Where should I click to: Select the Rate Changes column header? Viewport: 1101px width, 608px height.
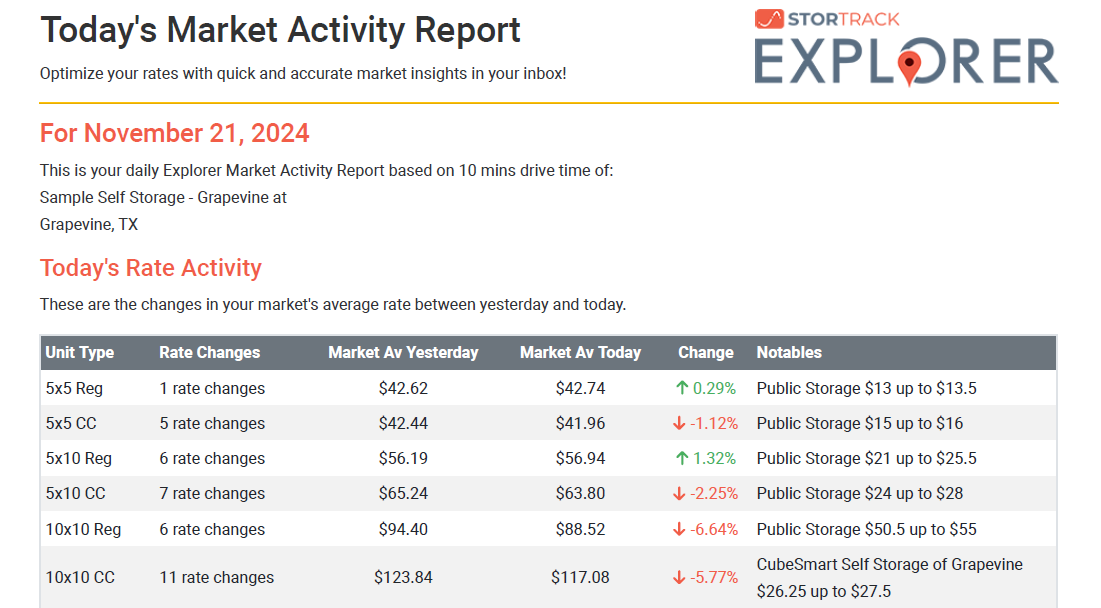pos(209,353)
